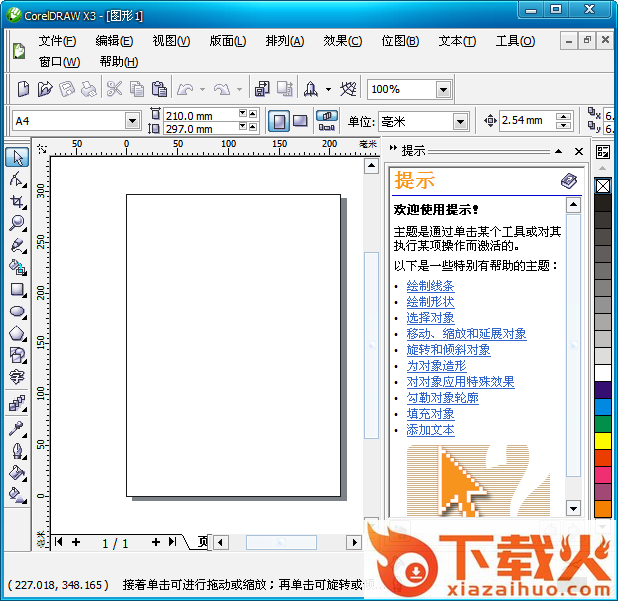Viewport: 618px width, 601px height.
Task: Click the Corel online welcome icon
Action: click(x=348, y=89)
